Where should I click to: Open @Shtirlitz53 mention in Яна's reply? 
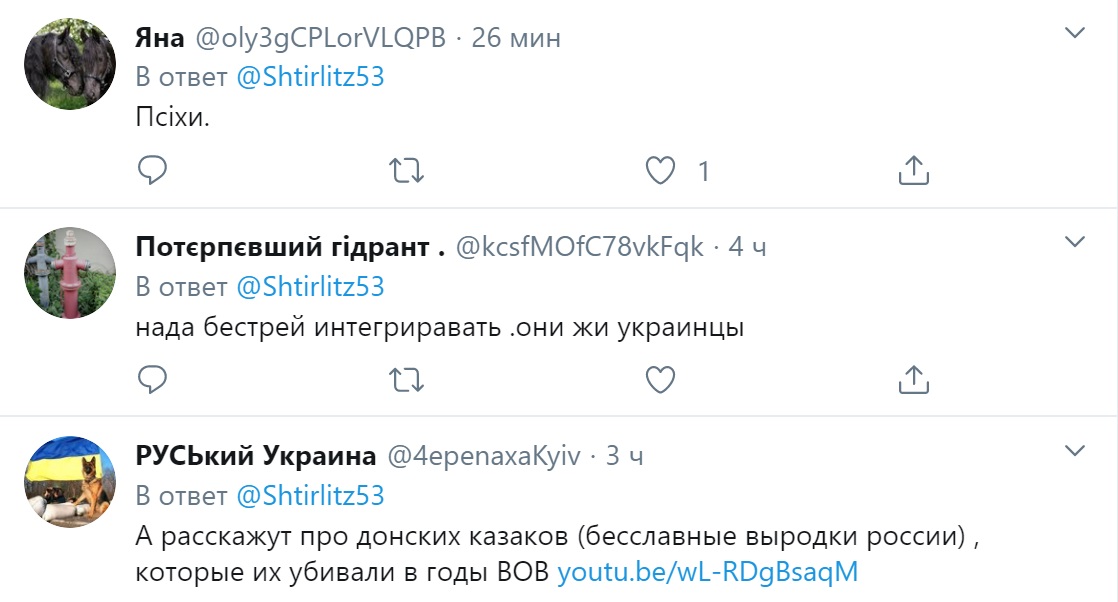(x=310, y=77)
